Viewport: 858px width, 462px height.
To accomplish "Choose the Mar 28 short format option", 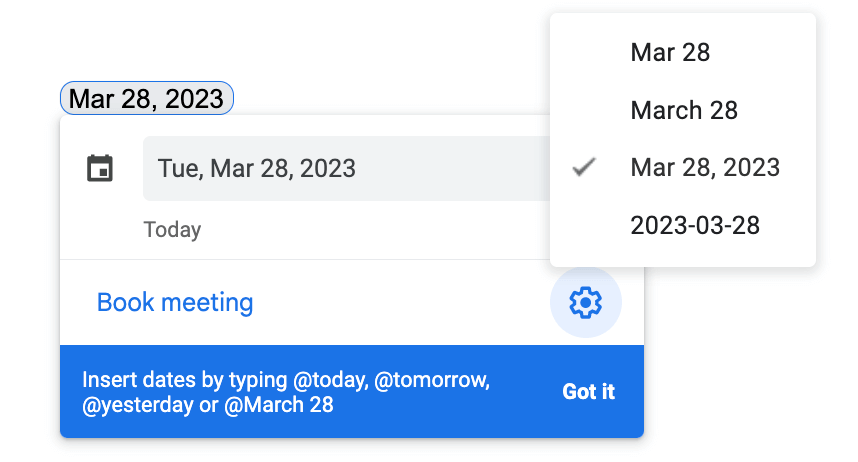I will pos(683,53).
